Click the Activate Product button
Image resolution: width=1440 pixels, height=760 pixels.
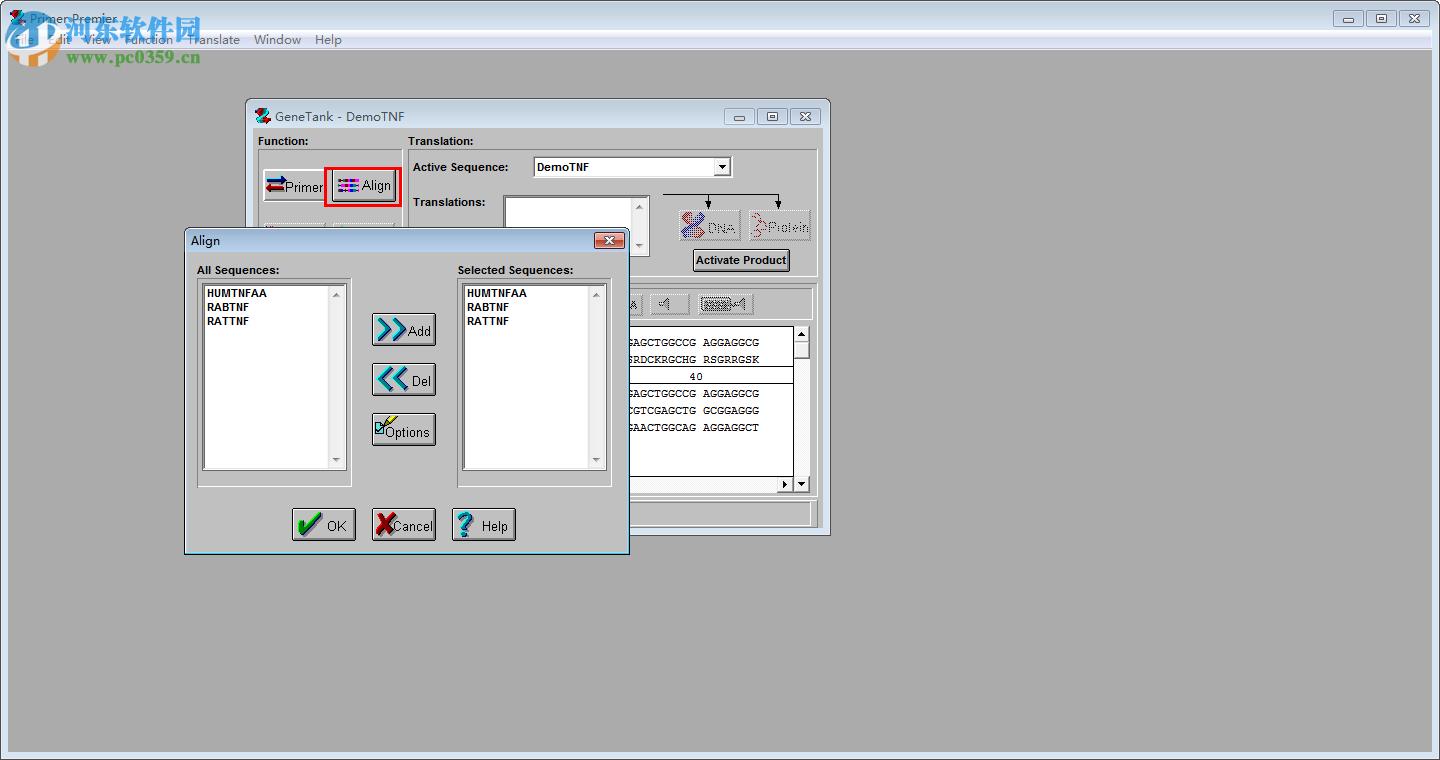(x=742, y=260)
